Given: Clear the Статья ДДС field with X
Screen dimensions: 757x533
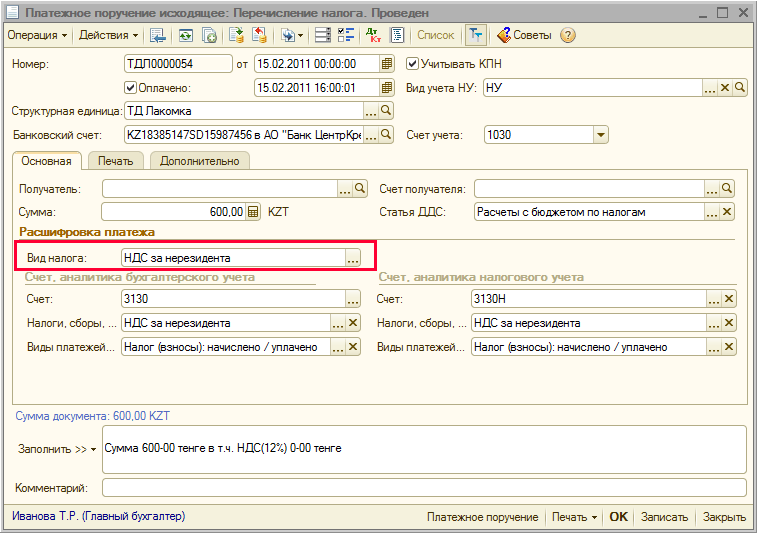Looking at the screenshot, I should [x=727, y=212].
